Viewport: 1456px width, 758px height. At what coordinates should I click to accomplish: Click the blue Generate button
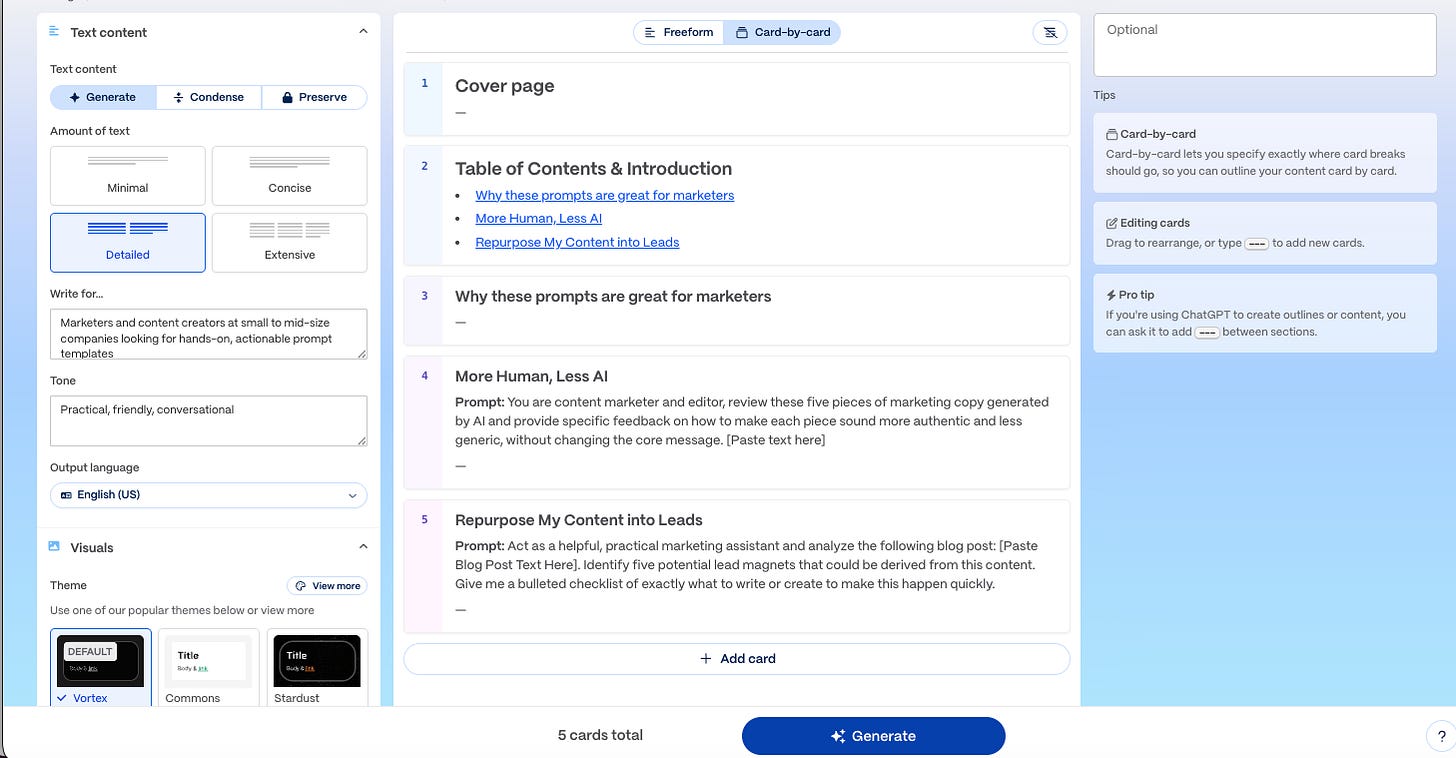point(873,736)
